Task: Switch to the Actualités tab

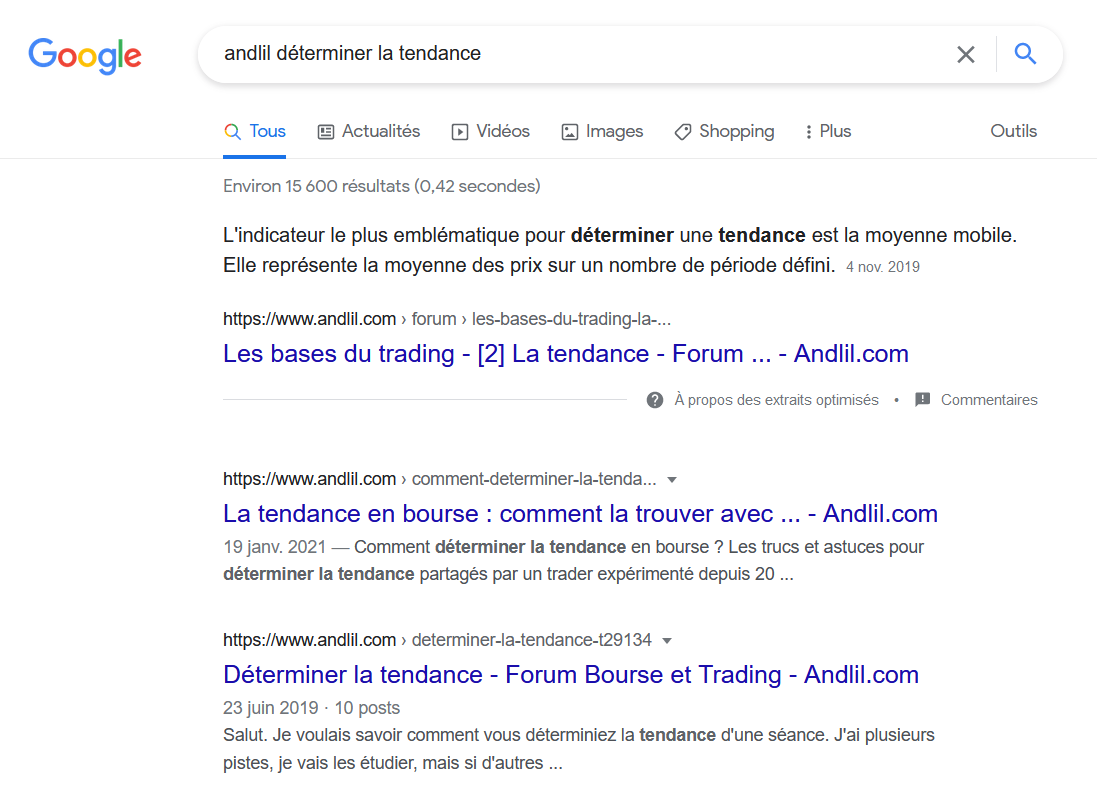Action: click(x=369, y=131)
